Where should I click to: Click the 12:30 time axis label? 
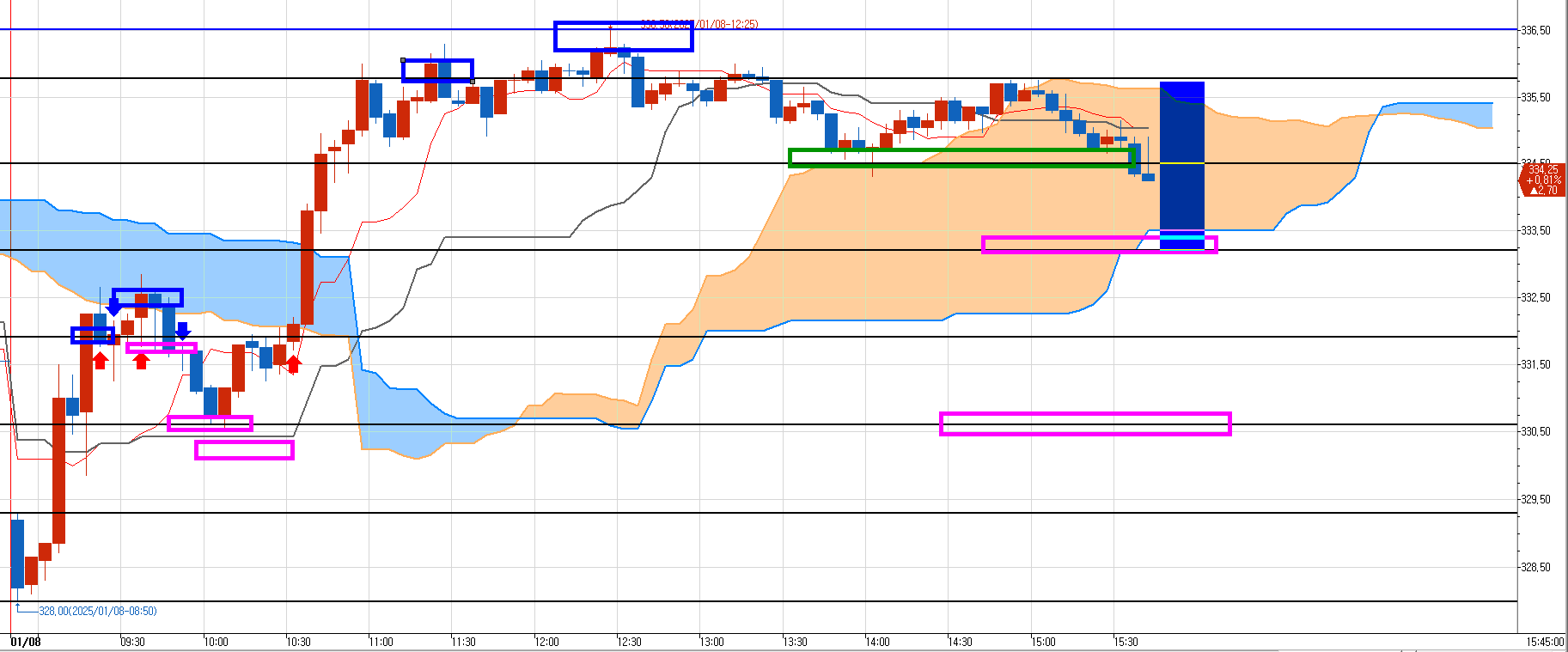tap(629, 642)
